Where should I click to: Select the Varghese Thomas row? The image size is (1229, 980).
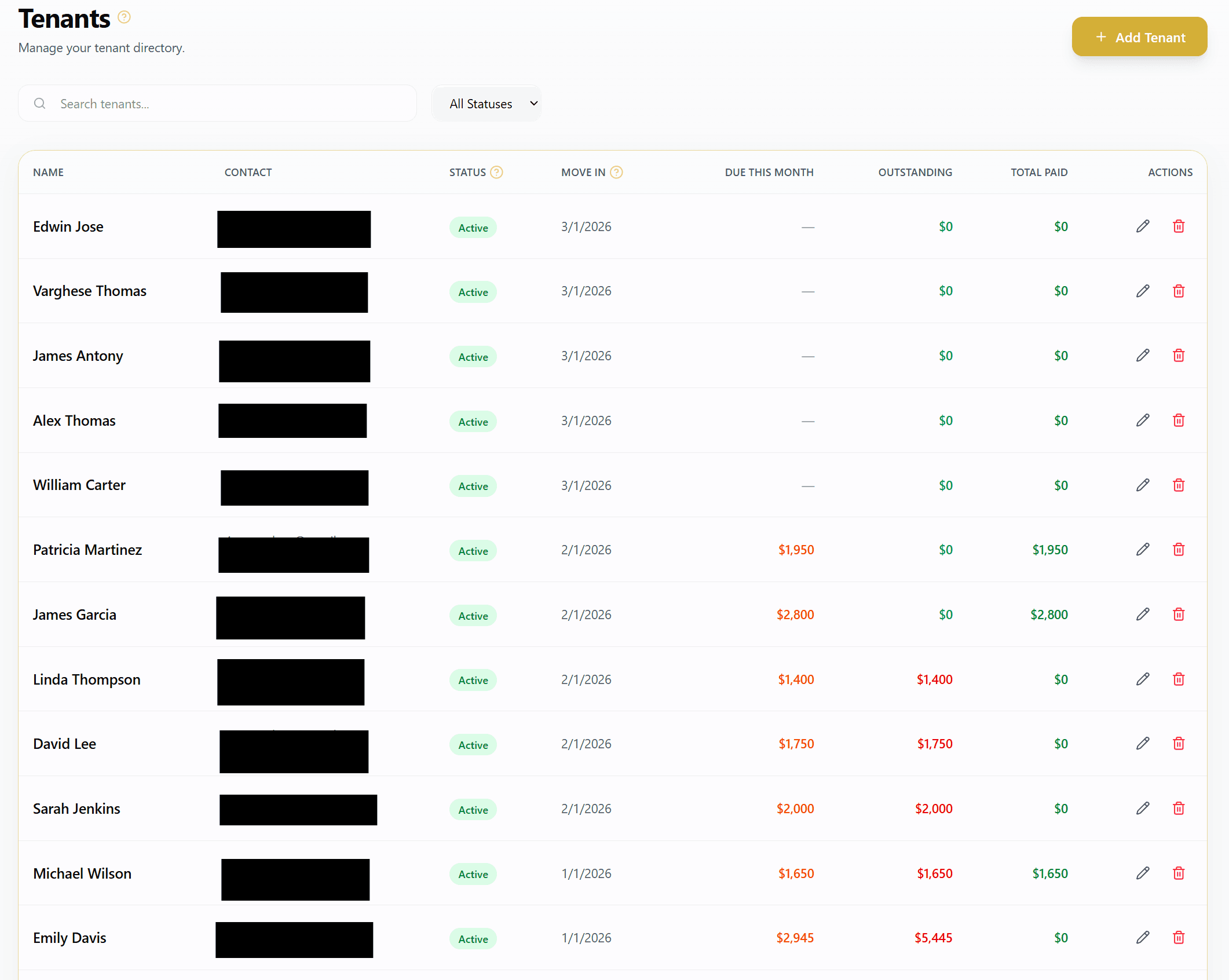coord(90,291)
